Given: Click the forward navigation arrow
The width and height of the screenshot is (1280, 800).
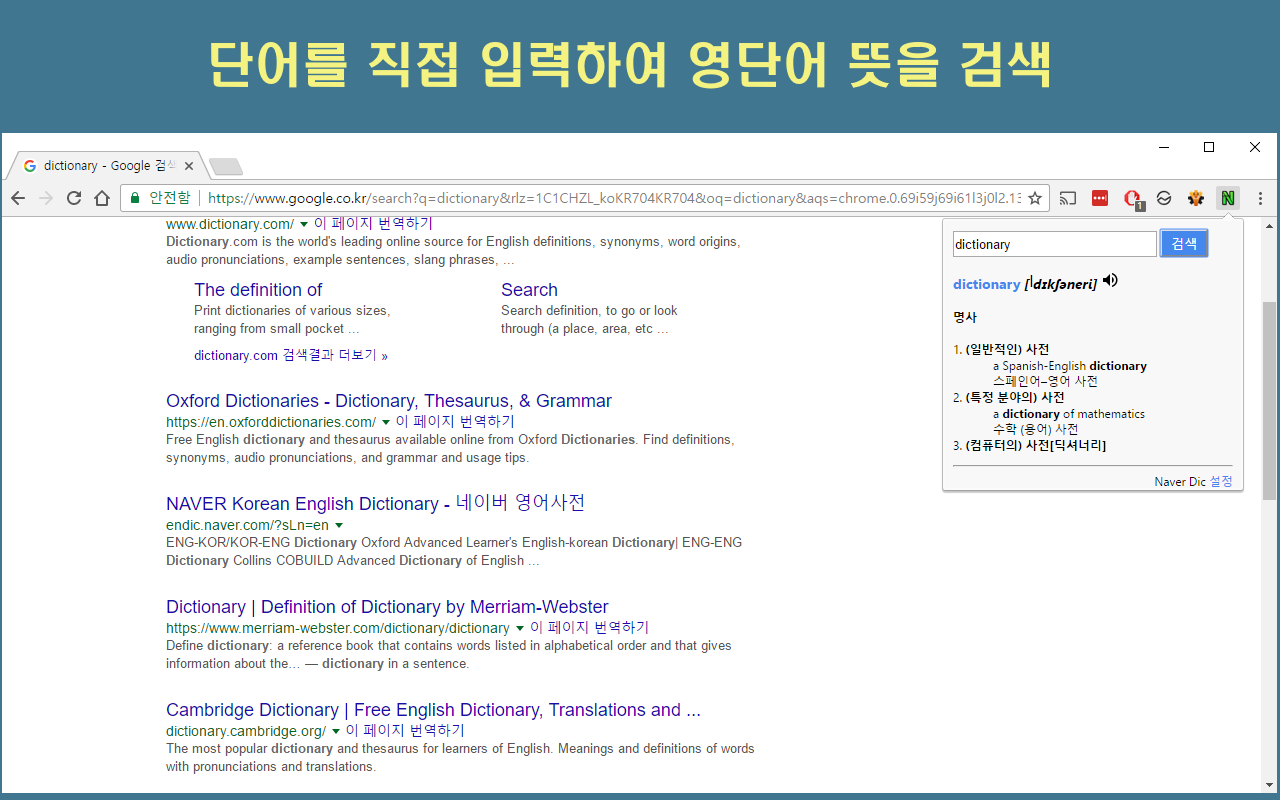Looking at the screenshot, I should pos(46,198).
